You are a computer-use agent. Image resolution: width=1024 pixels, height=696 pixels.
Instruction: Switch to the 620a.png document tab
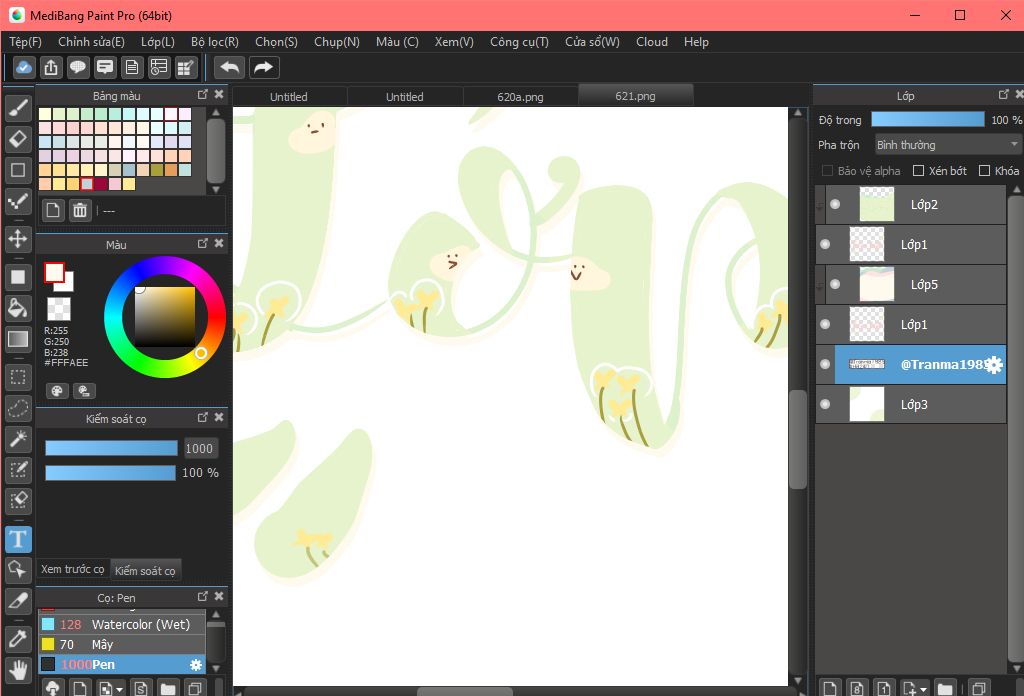(x=520, y=97)
